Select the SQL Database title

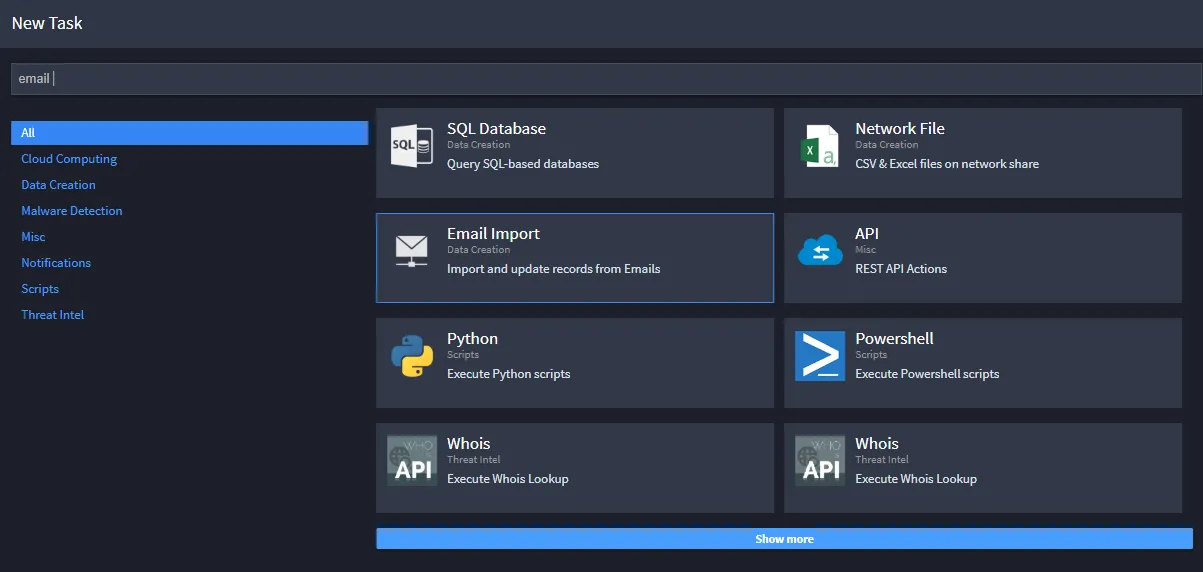(x=496, y=129)
